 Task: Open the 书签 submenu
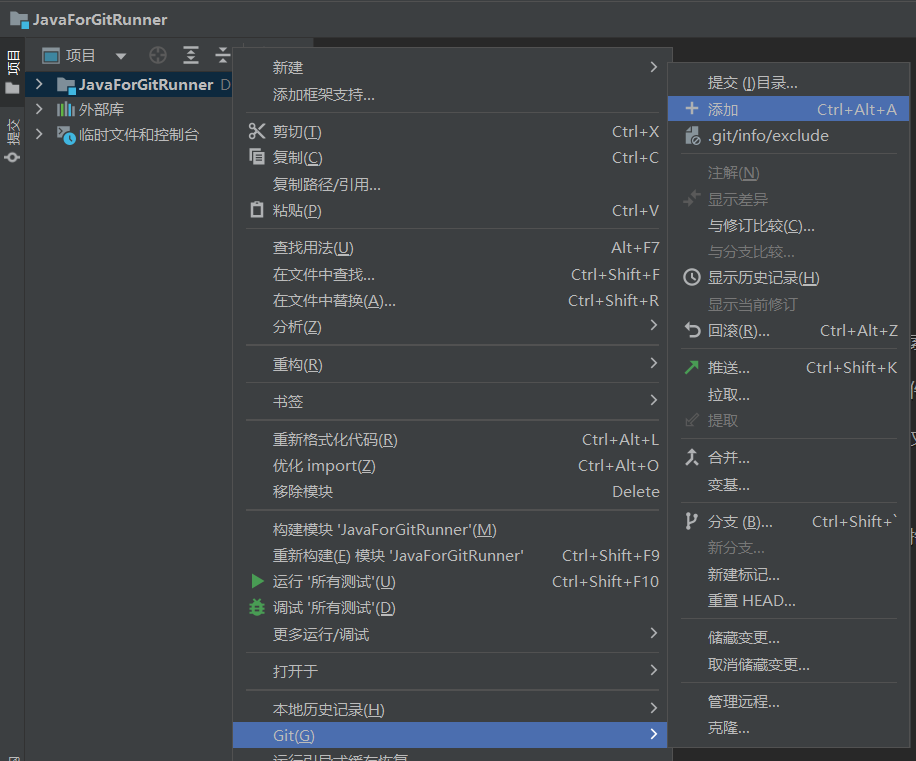point(450,401)
